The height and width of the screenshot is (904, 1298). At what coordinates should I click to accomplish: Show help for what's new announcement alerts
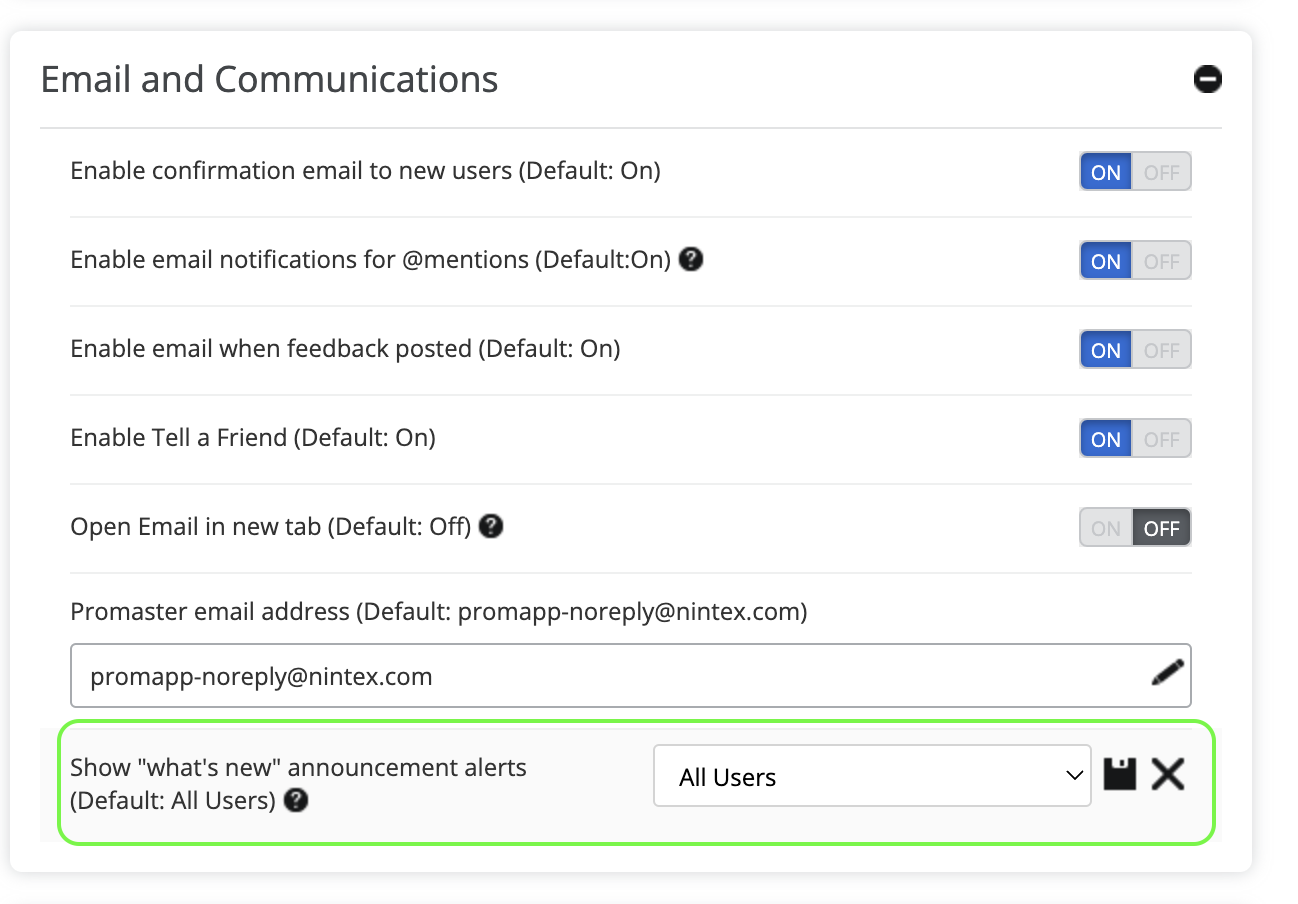pyautogui.click(x=295, y=801)
